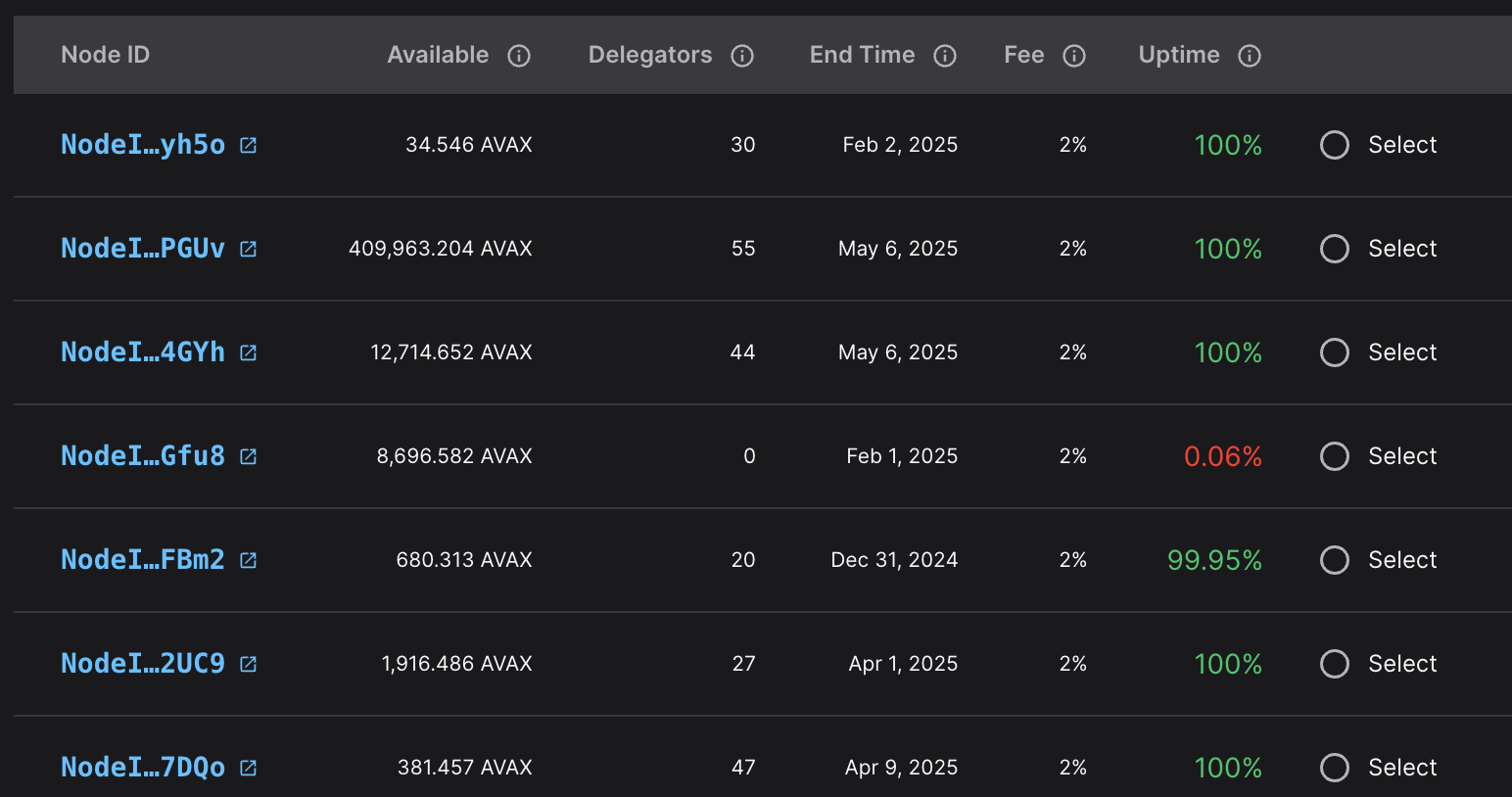Click the Node ID column header

coord(106,55)
